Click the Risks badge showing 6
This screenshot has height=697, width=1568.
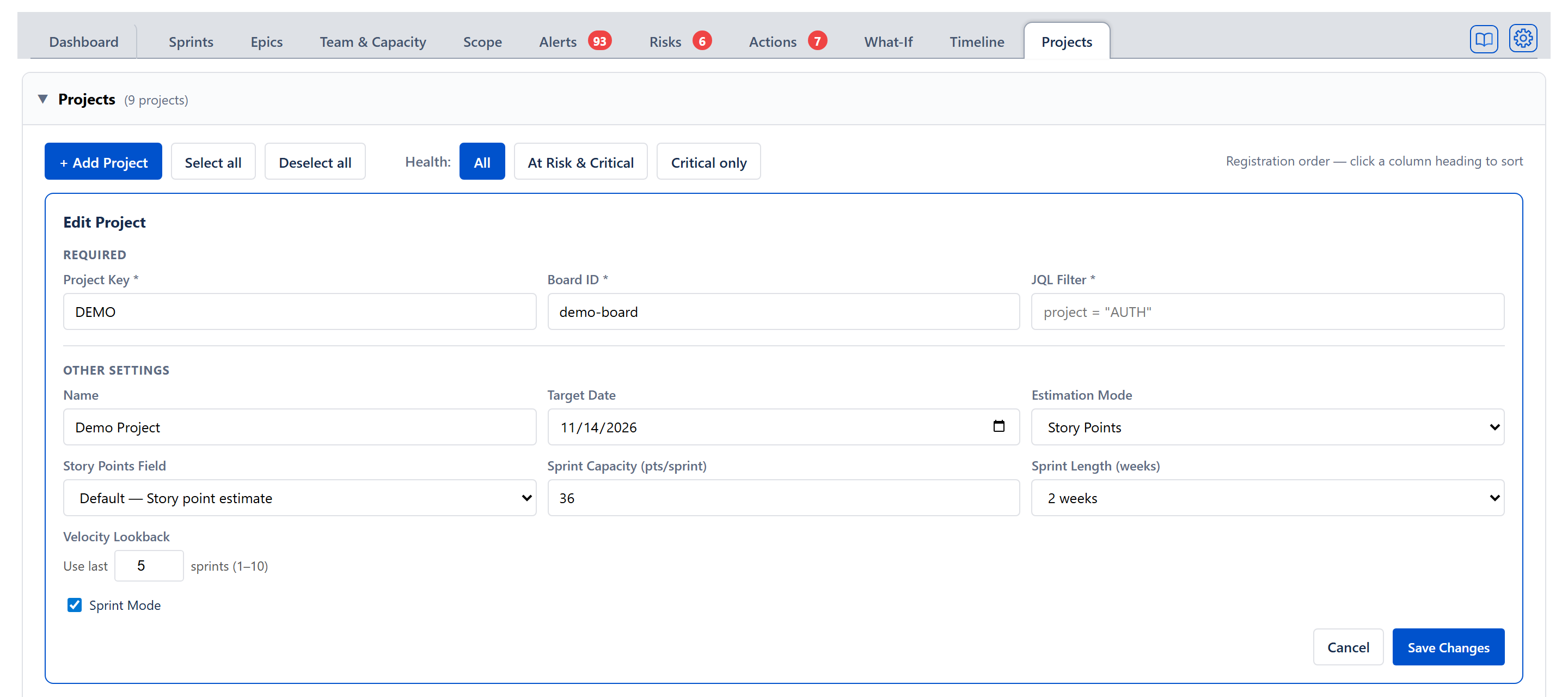coord(702,41)
